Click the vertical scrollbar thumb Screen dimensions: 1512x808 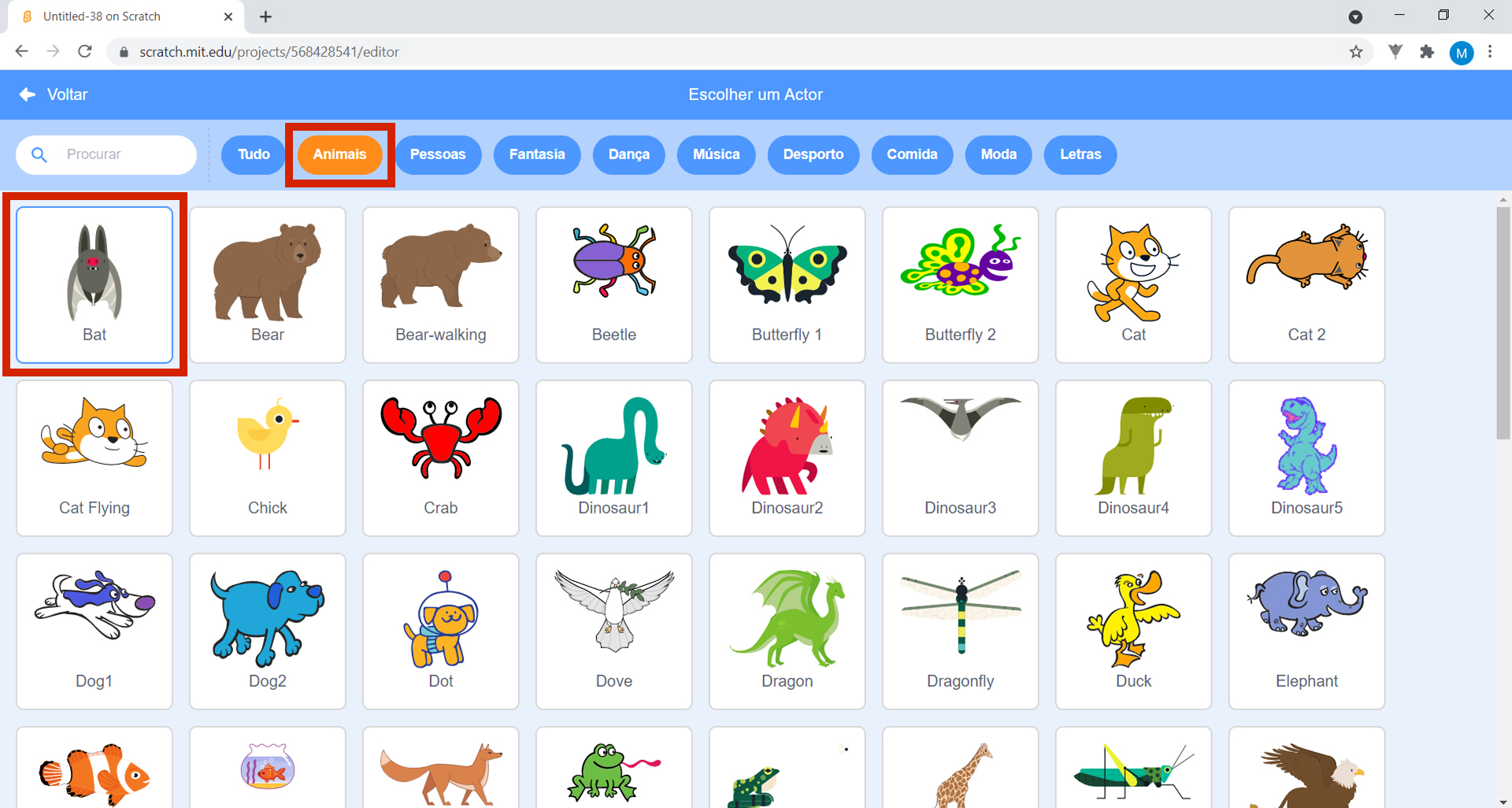1503,323
